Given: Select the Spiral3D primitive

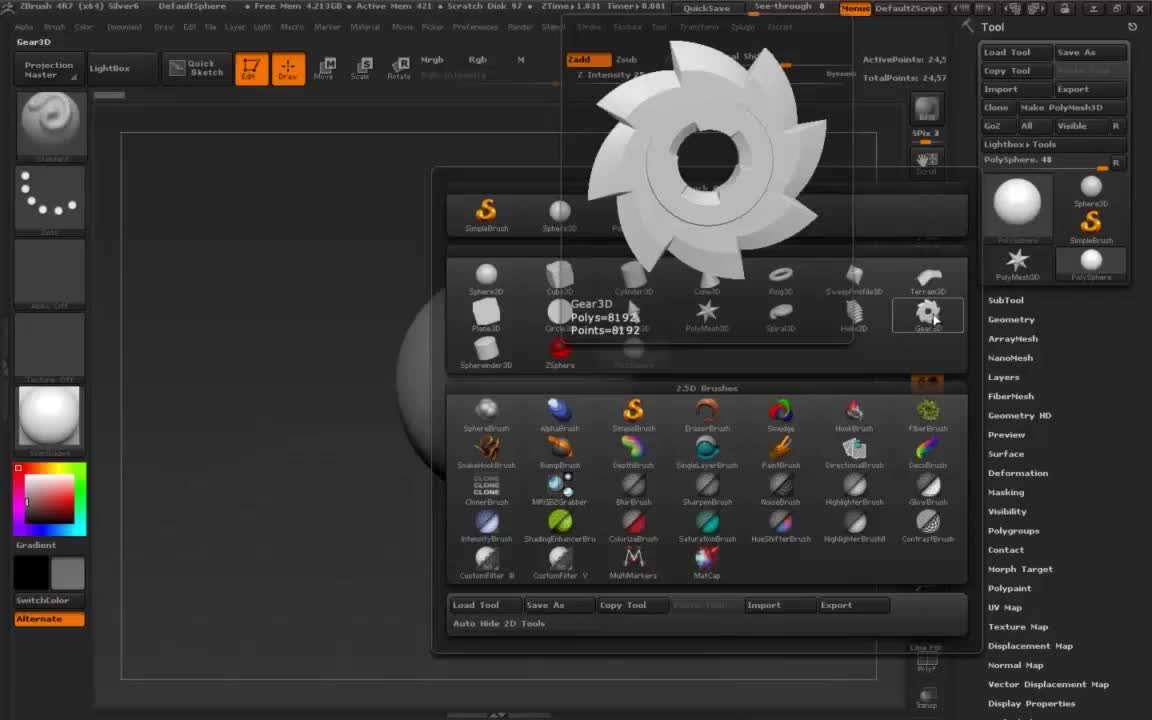Looking at the screenshot, I should 780,316.
